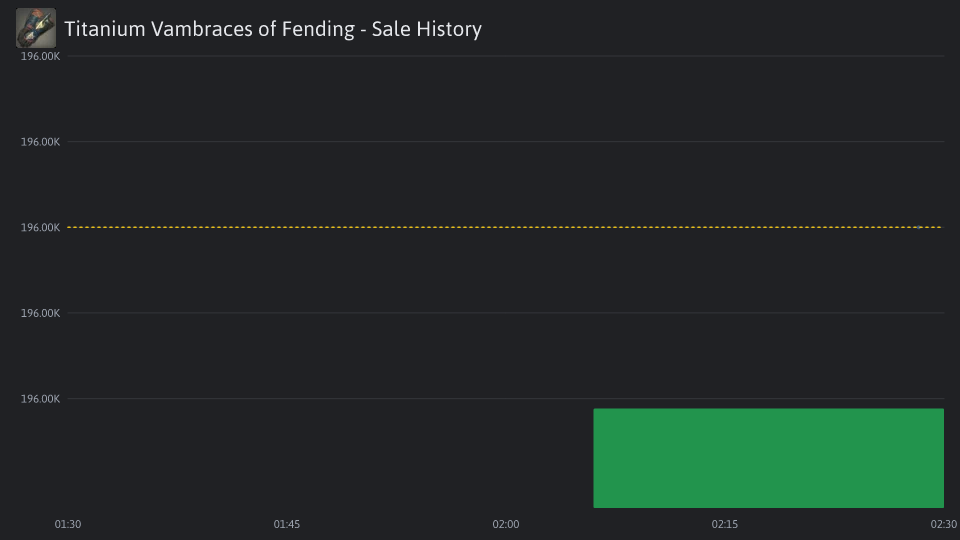This screenshot has width=960, height=540.
Task: Click the 196.00K label beside dashed line
Action: [40, 227]
